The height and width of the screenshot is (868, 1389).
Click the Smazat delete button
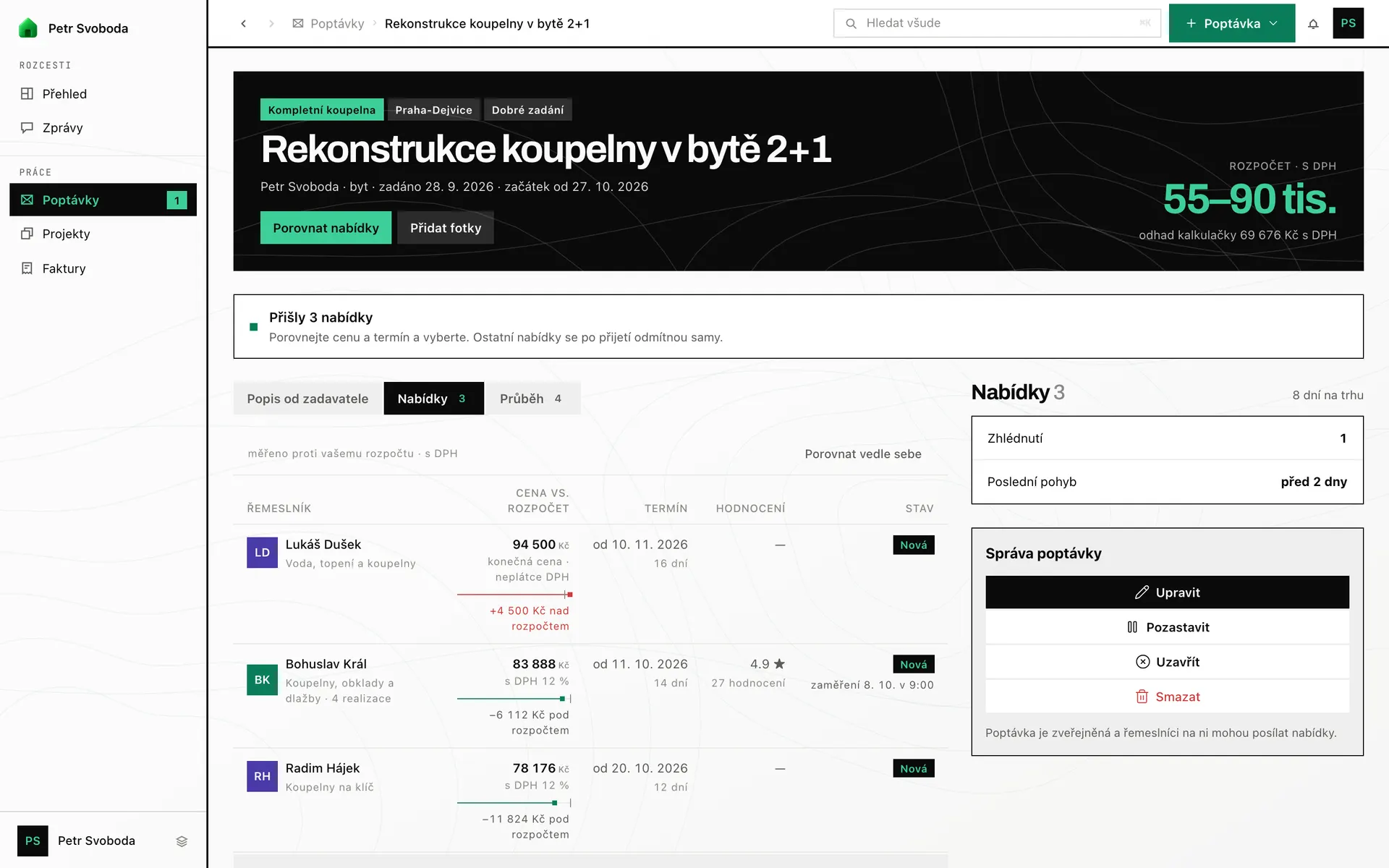[1167, 697]
